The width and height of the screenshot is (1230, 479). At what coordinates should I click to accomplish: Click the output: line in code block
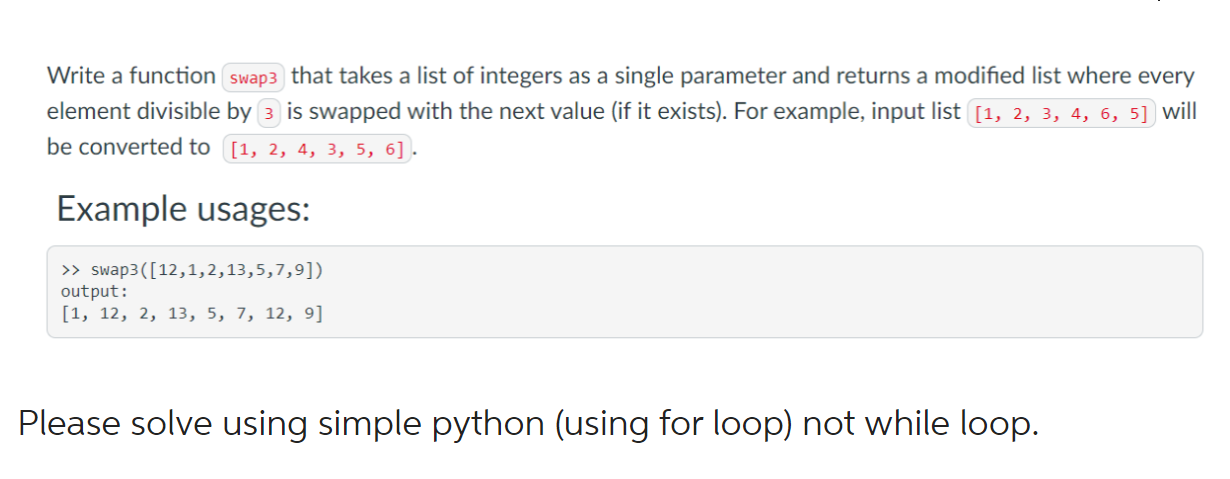94,292
